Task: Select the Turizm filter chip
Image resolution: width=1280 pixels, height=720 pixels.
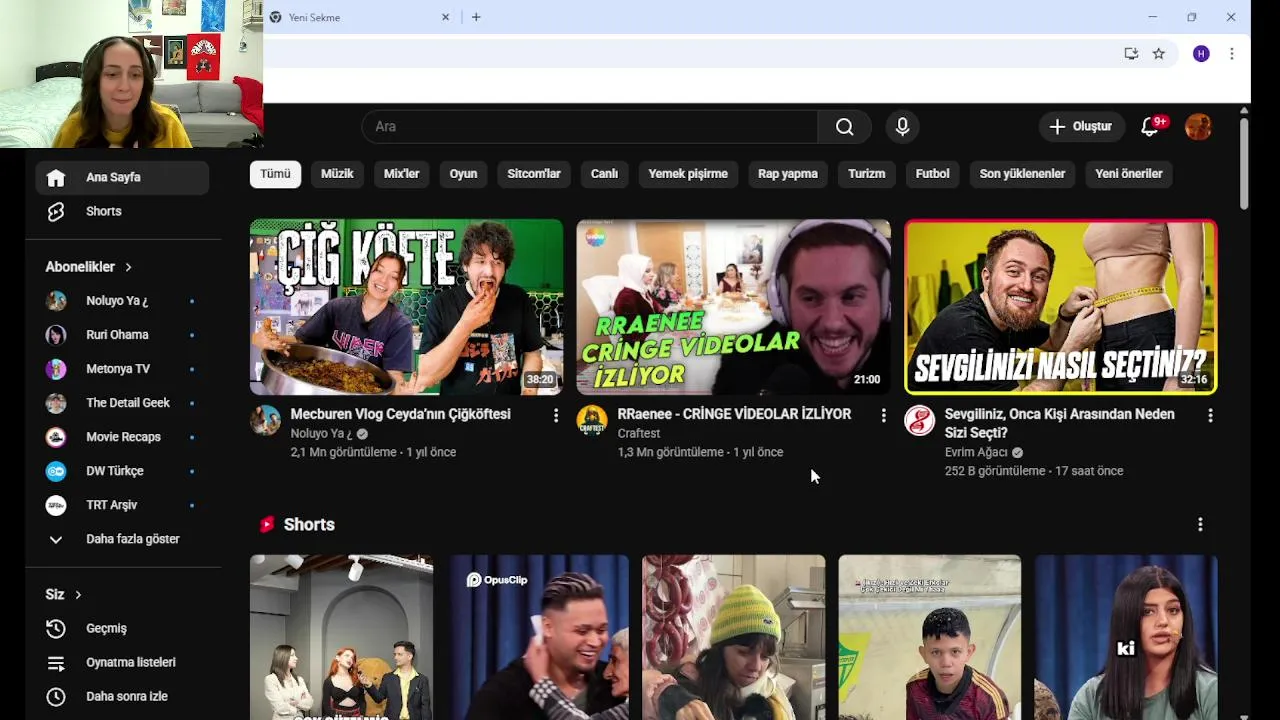Action: [866, 174]
